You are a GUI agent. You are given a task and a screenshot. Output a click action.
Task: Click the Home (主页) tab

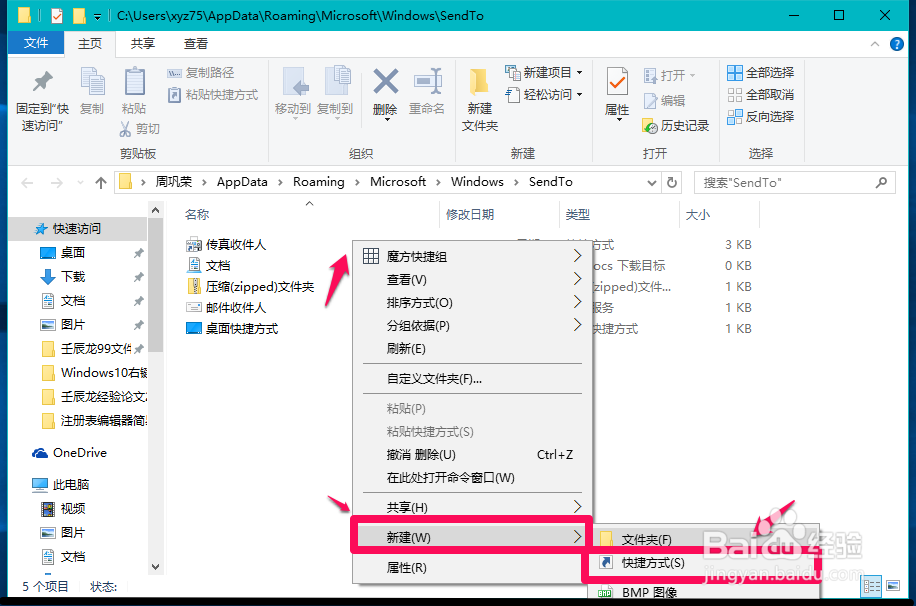[x=90, y=44]
